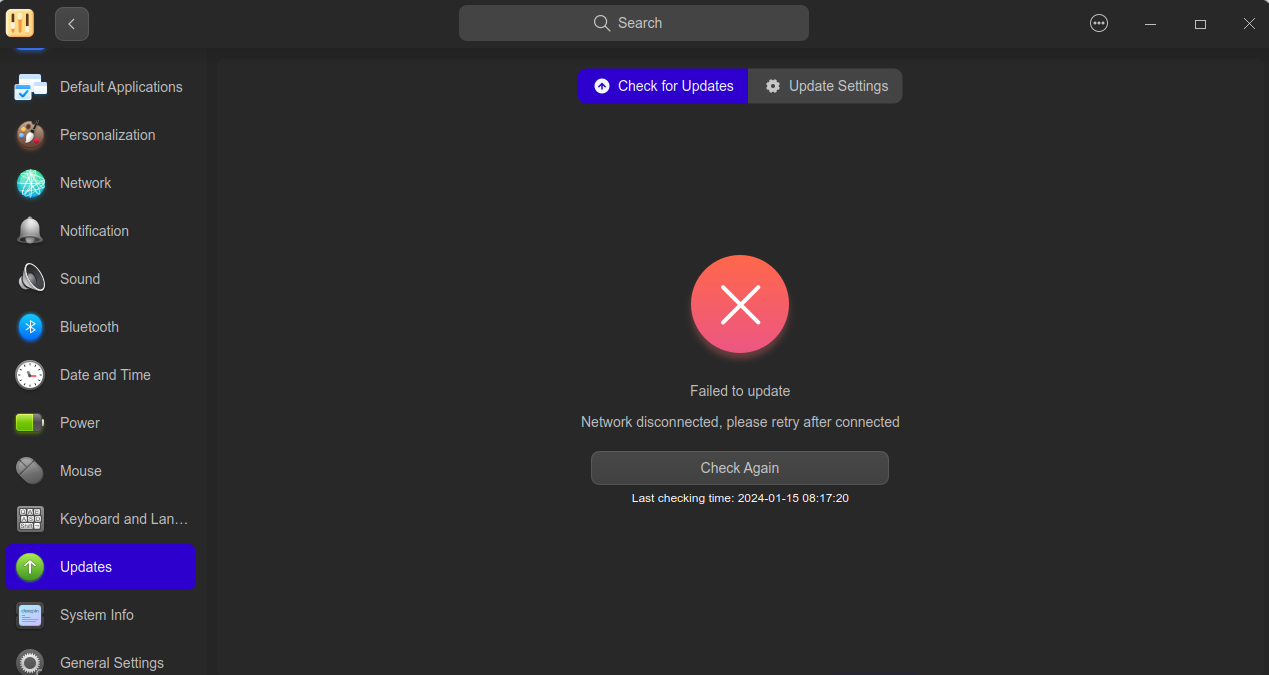Click the Network label in sidebar
The image size is (1269, 675).
coord(86,183)
